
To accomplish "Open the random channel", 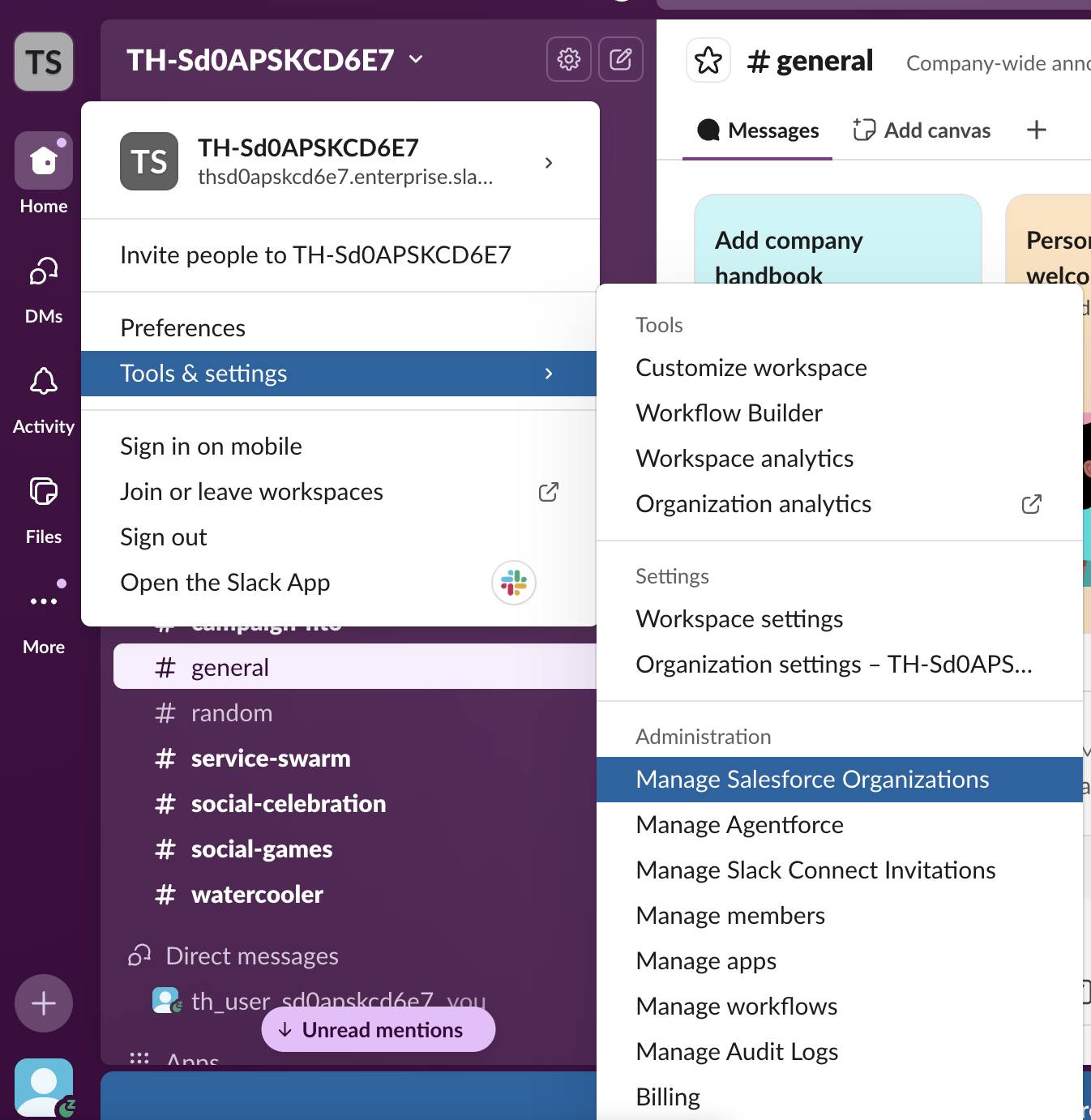I will 355,713.
